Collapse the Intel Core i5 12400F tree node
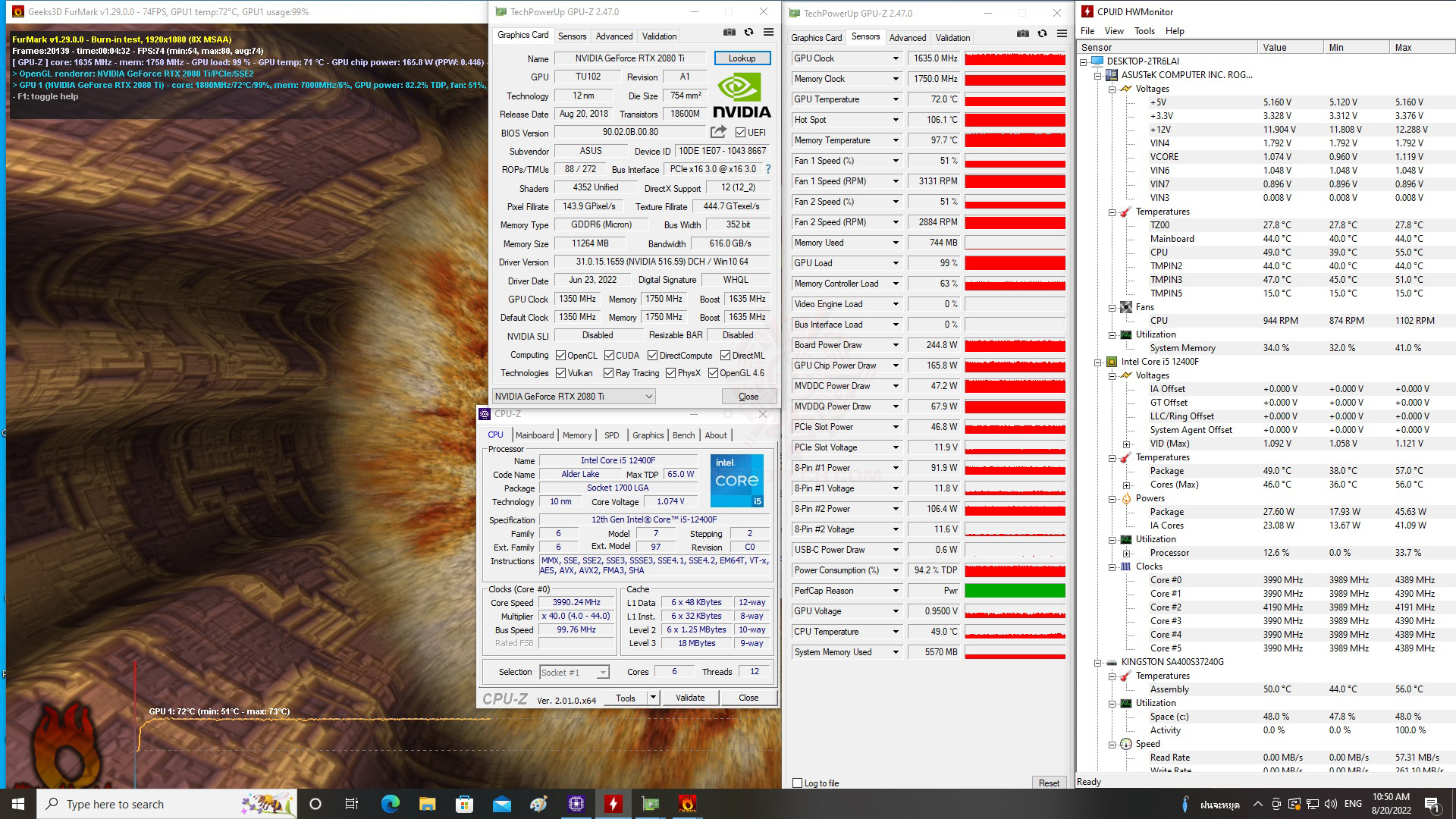1456x819 pixels. pyautogui.click(x=1097, y=362)
